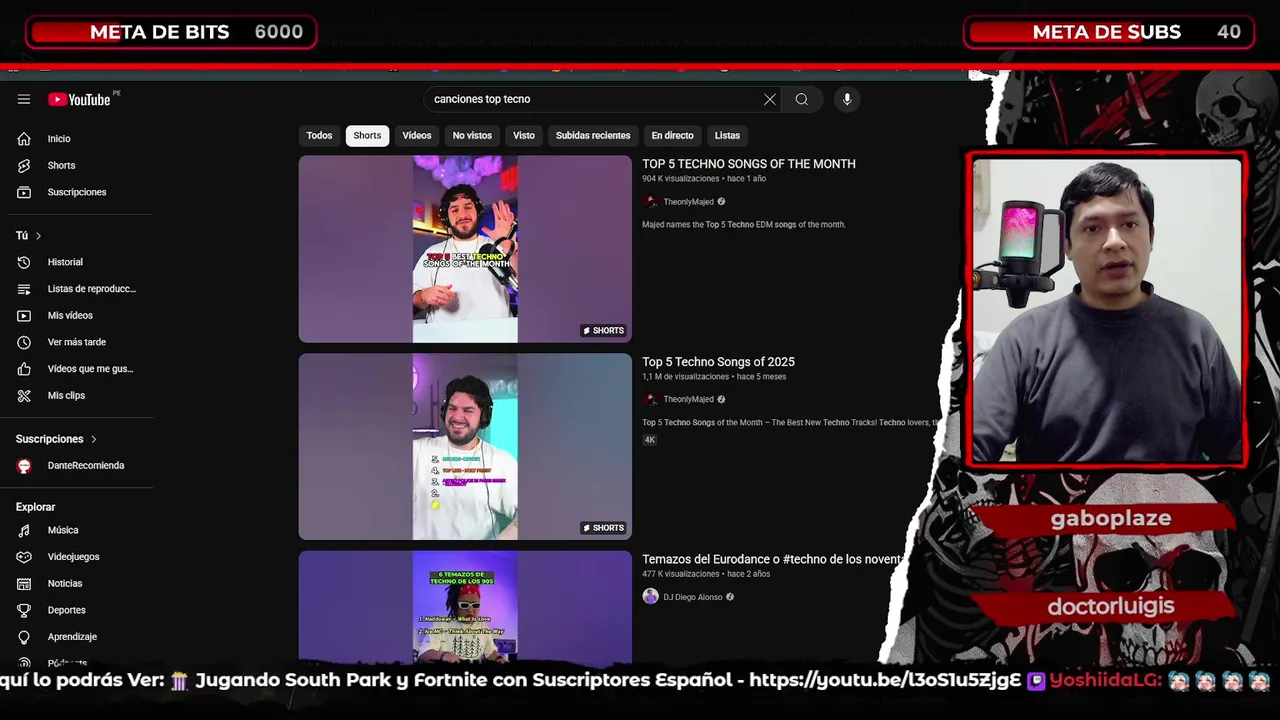Click the Explorar section heading
The height and width of the screenshot is (720, 1280).
(35, 507)
